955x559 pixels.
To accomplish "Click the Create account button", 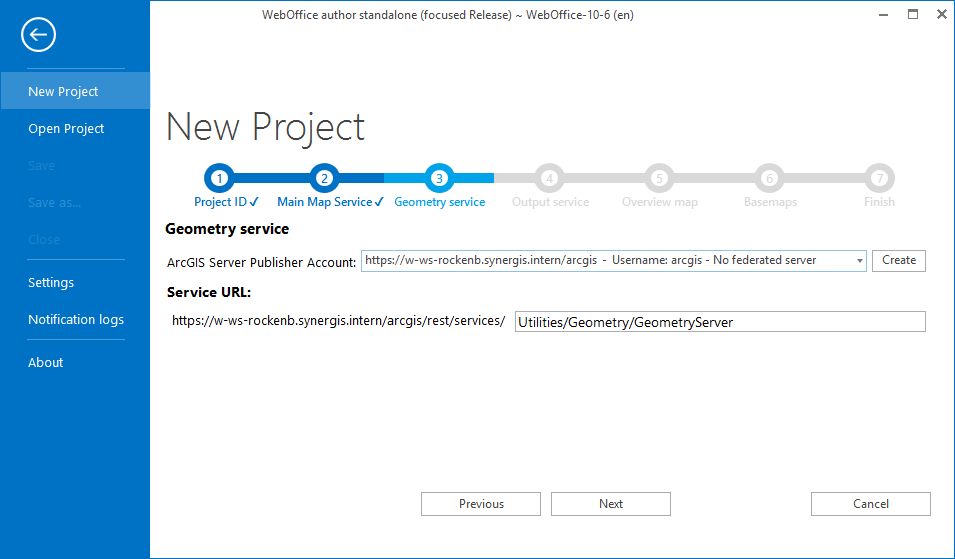I will tap(899, 261).
